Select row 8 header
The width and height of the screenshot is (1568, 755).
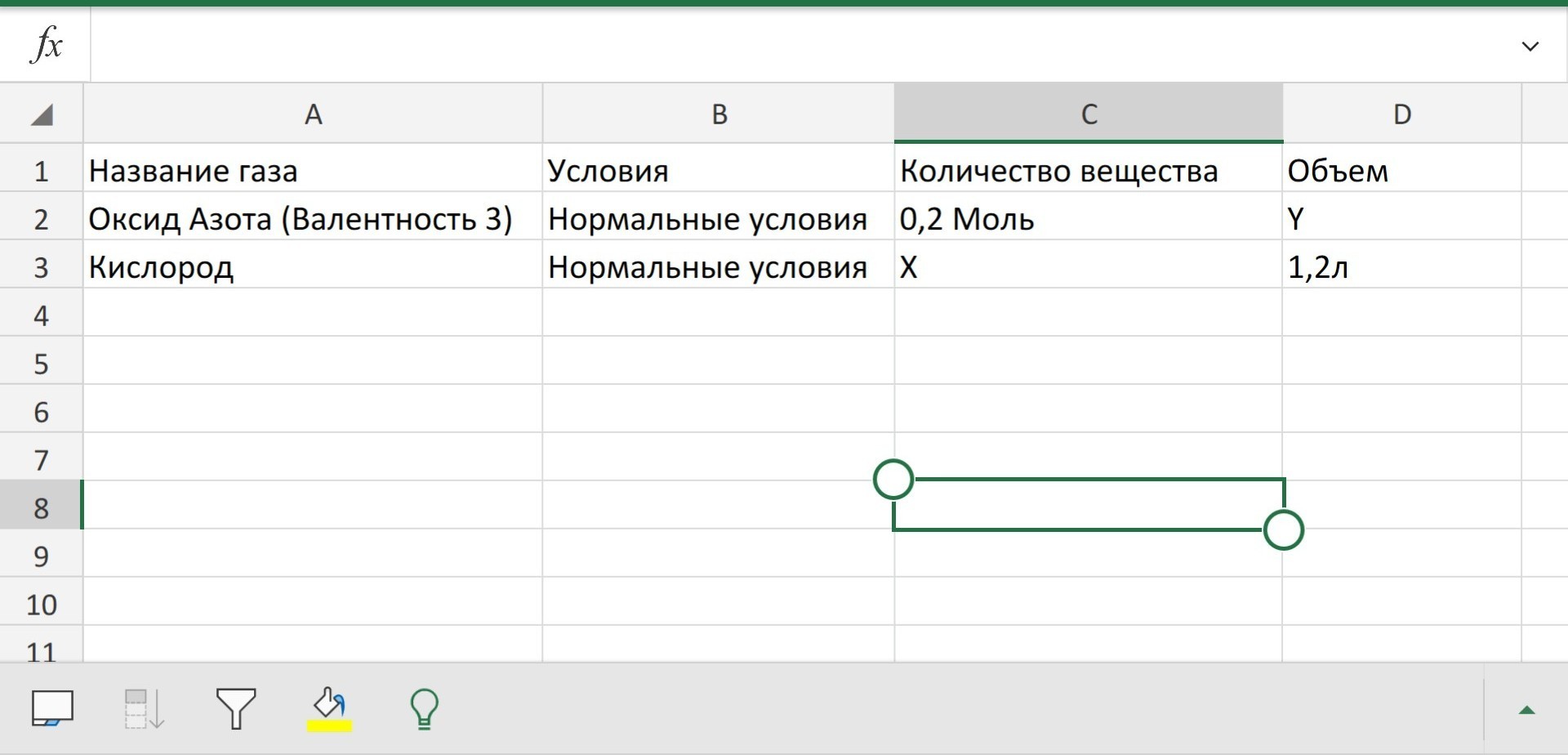click(42, 508)
